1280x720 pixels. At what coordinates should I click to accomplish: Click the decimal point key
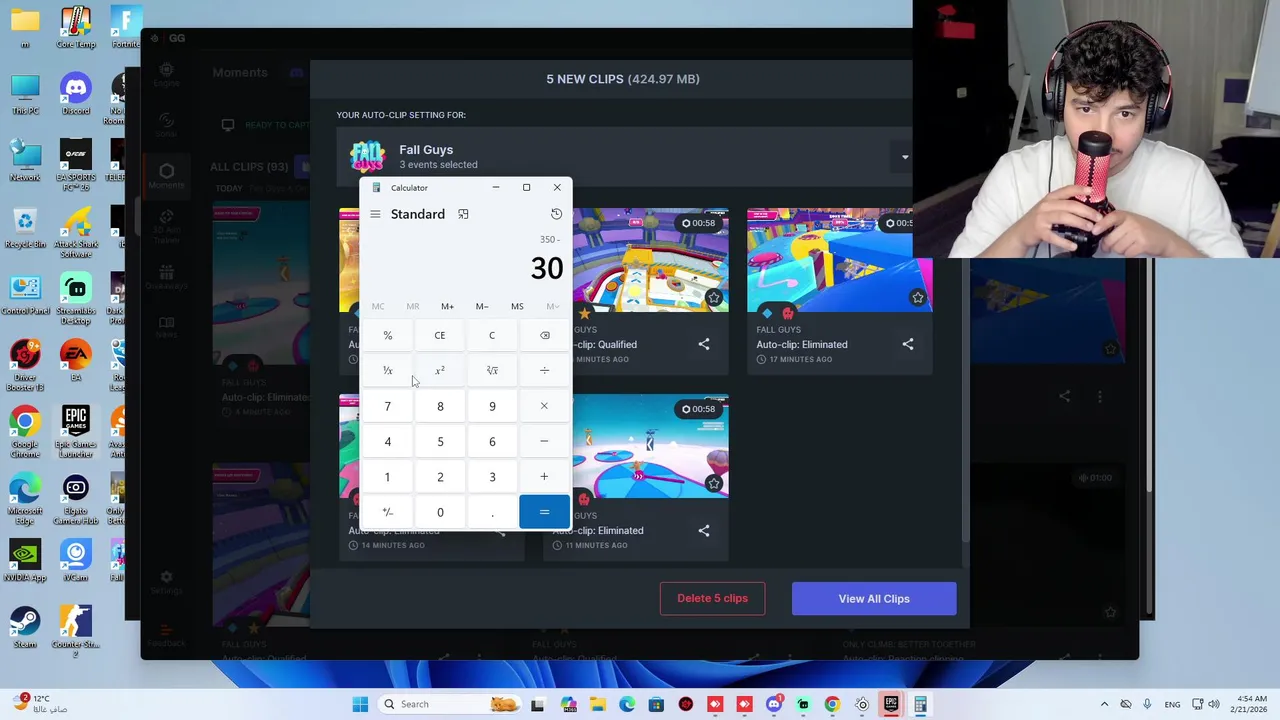coord(492,512)
